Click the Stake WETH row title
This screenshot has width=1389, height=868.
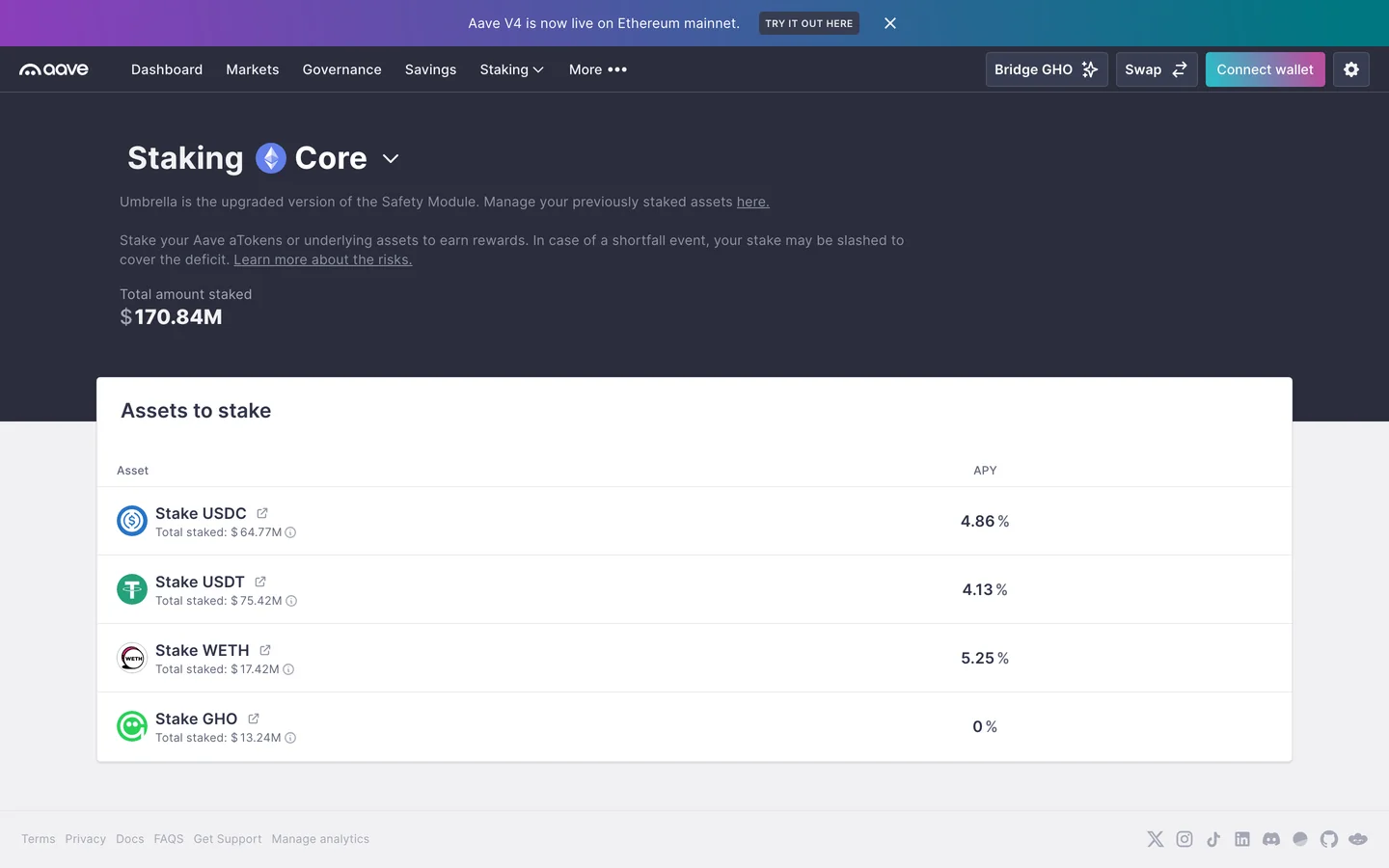point(203,650)
